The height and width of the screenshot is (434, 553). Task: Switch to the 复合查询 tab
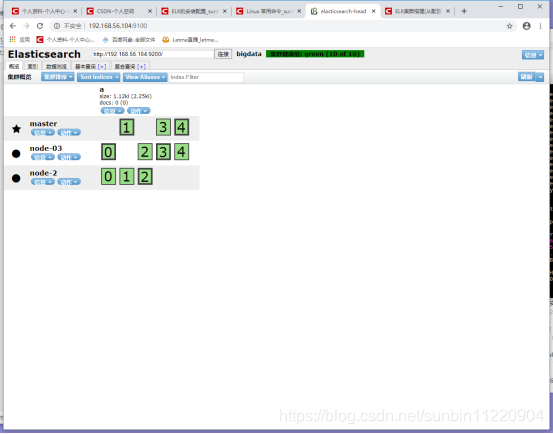pyautogui.click(x=125, y=66)
